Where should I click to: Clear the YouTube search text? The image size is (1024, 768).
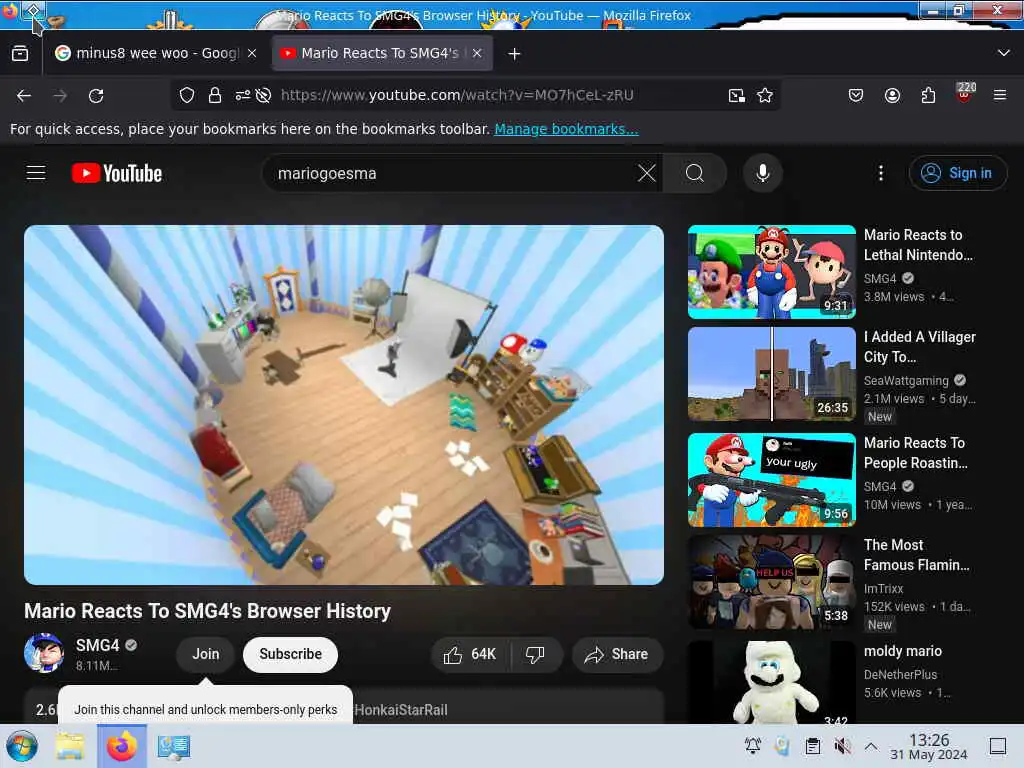[x=647, y=173]
